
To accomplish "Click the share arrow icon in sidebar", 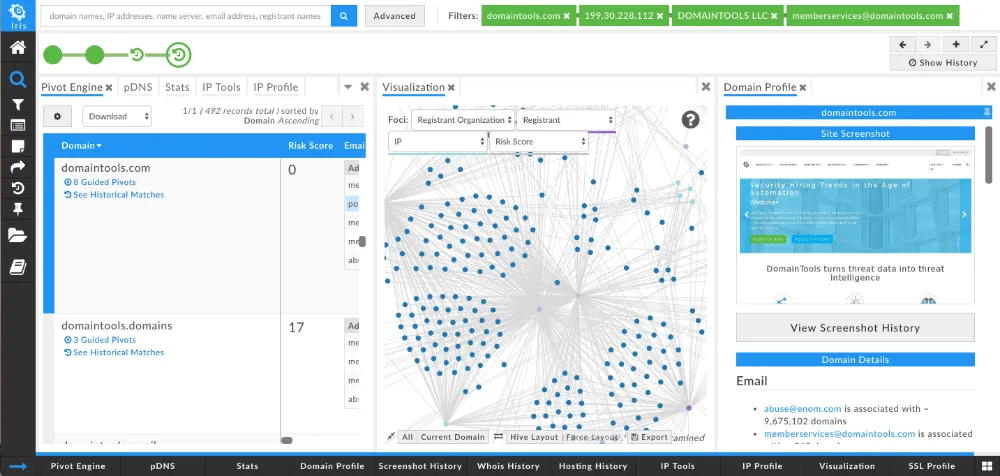I will [x=18, y=167].
